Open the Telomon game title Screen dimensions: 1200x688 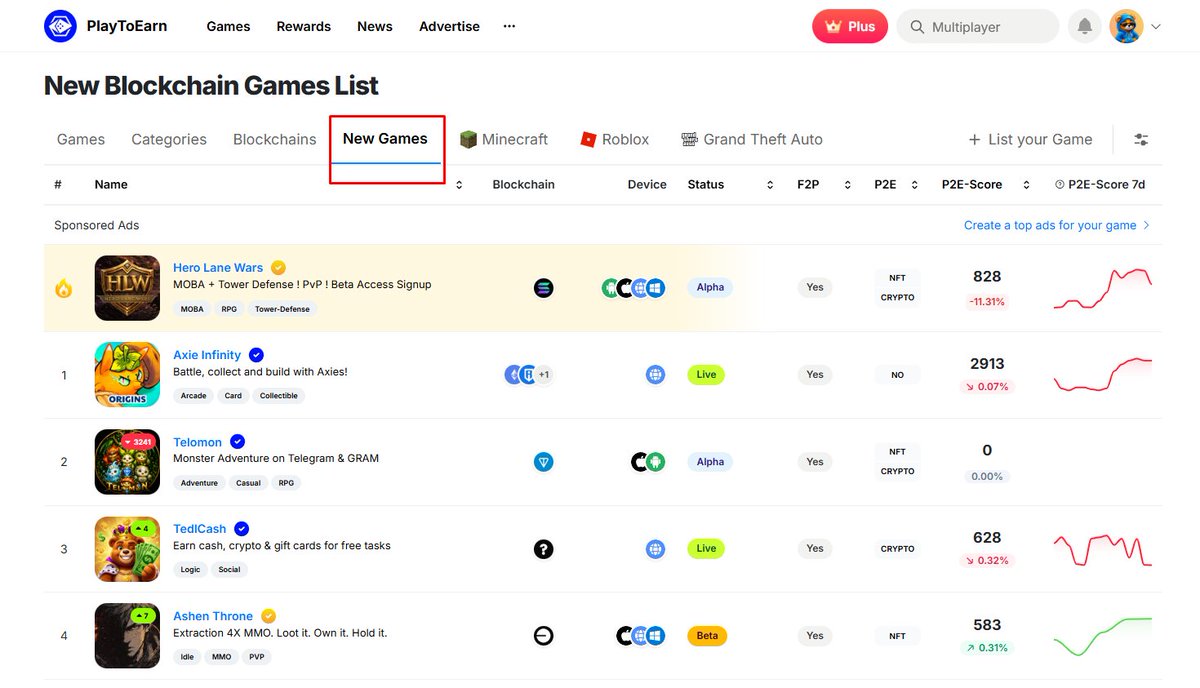(198, 442)
